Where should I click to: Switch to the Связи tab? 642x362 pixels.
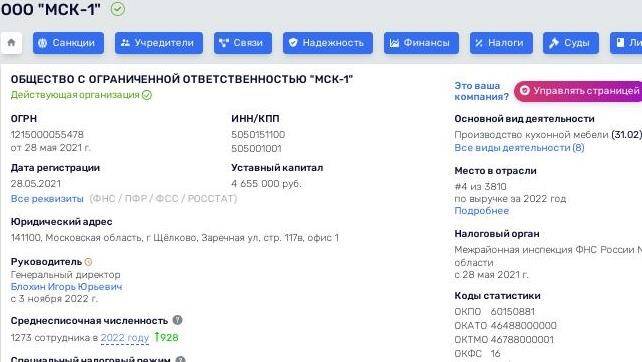pyautogui.click(x=243, y=43)
